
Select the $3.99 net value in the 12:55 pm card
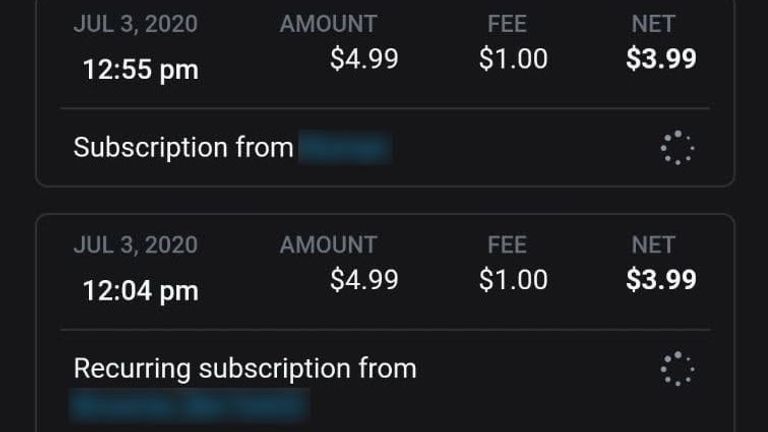coord(661,59)
